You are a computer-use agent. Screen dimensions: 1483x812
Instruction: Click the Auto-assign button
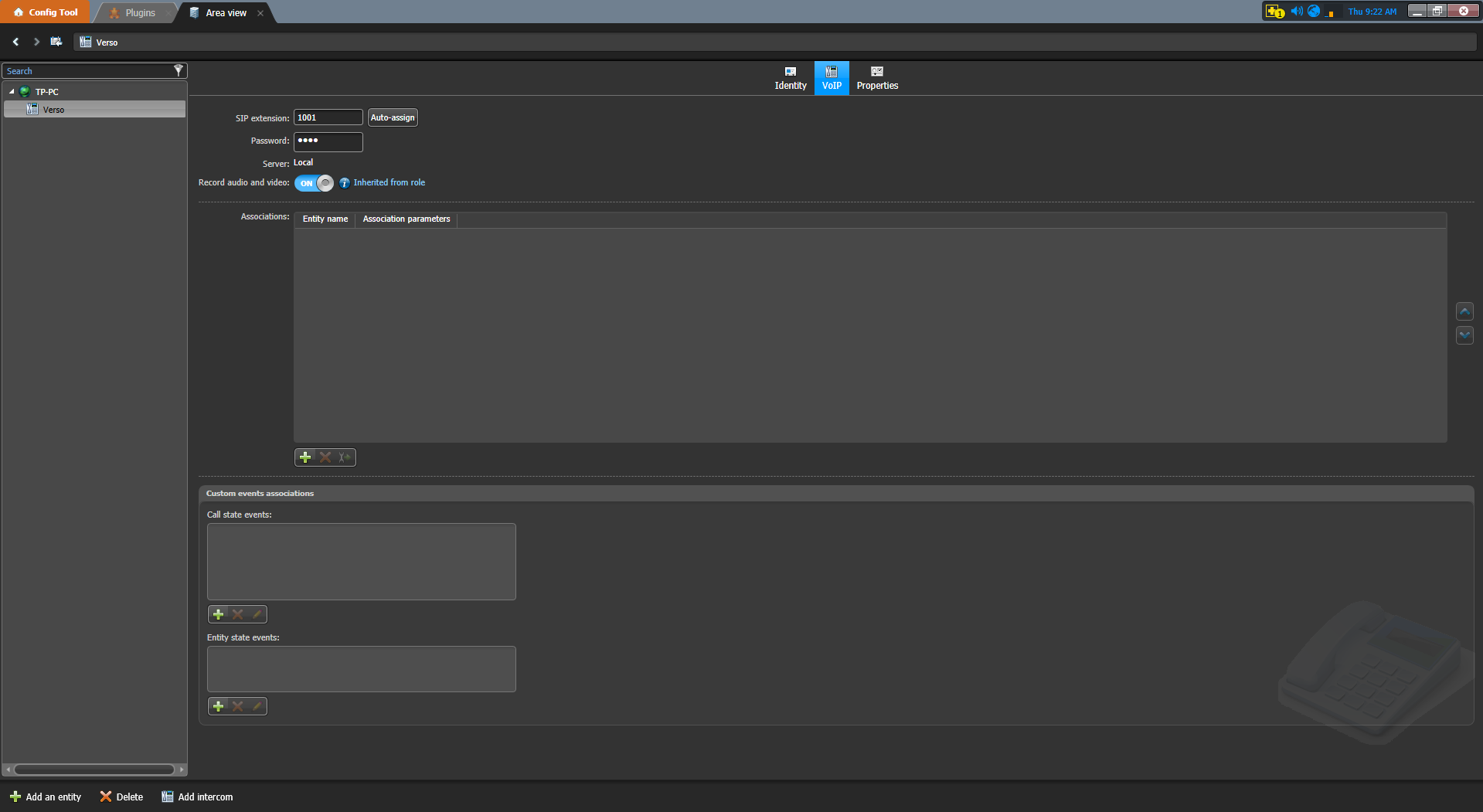click(393, 117)
